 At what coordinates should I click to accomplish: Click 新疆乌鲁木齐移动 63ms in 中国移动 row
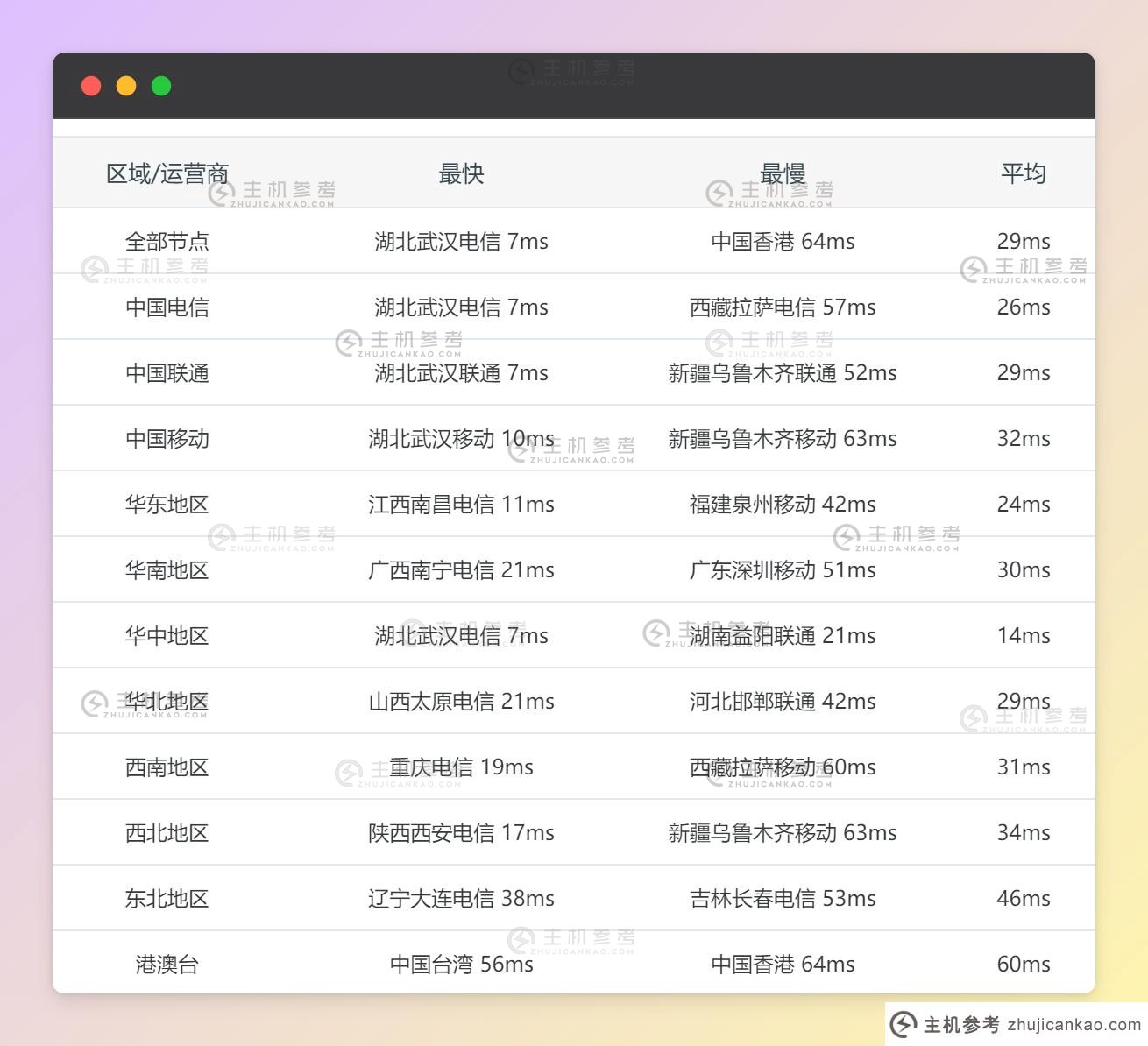coord(783,438)
